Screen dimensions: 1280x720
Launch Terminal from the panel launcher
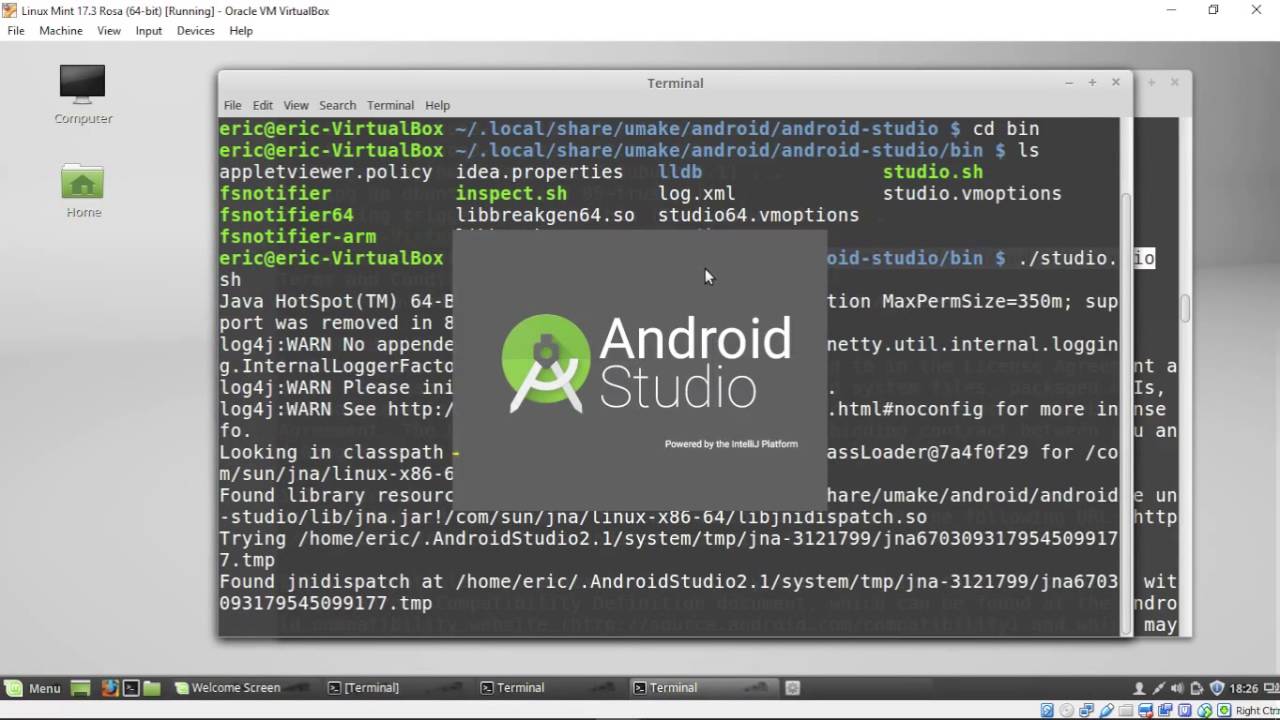coord(131,688)
